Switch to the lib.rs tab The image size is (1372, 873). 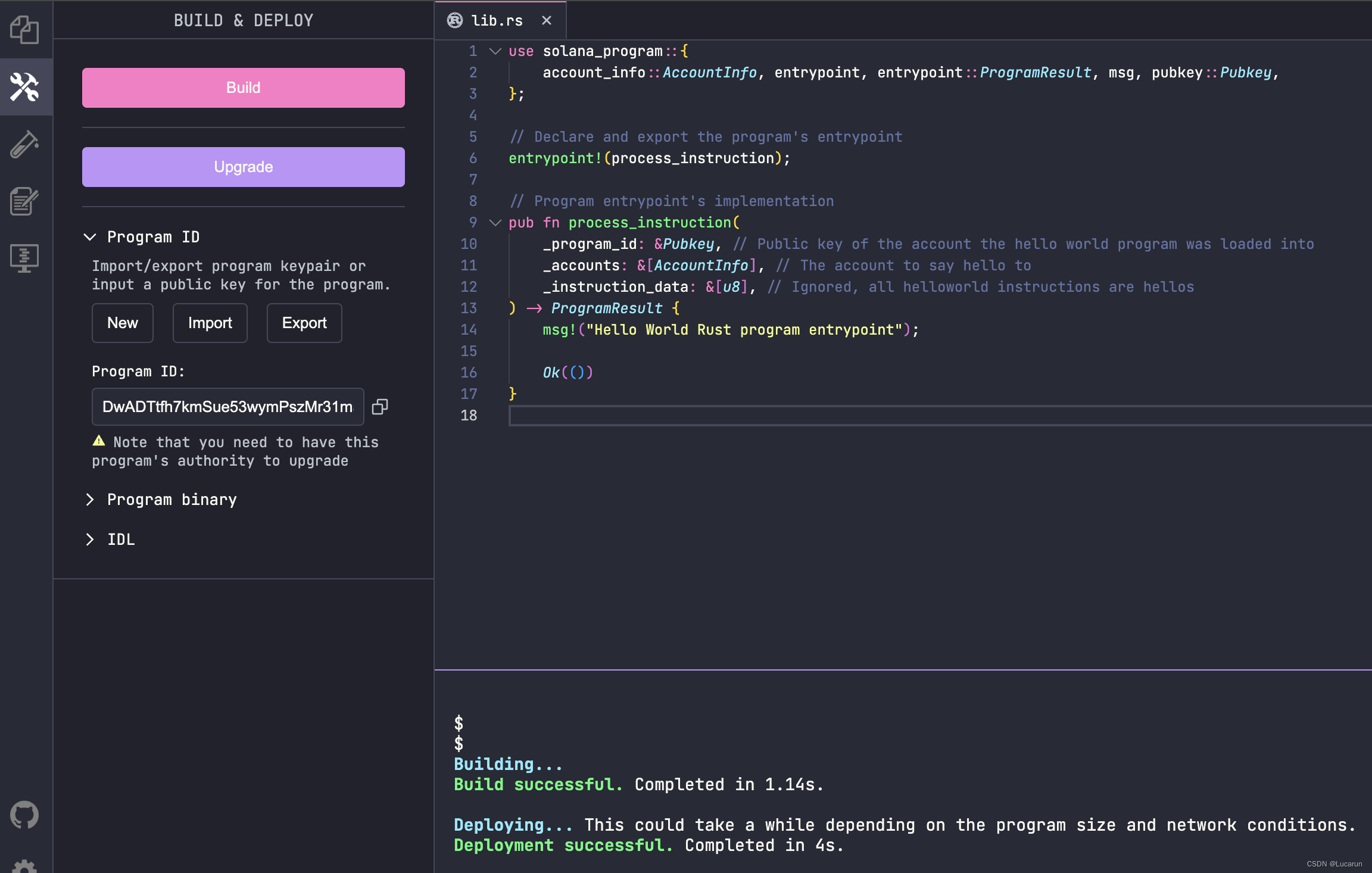coord(497,21)
